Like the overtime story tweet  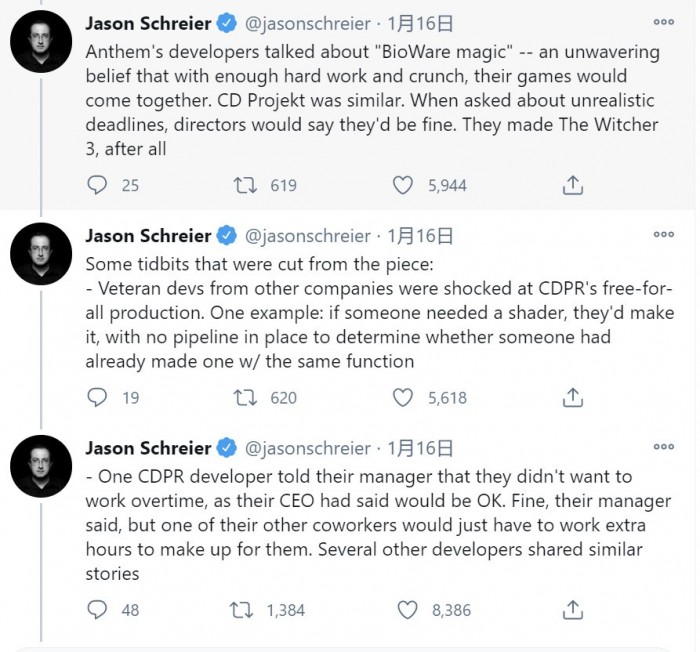pos(403,609)
